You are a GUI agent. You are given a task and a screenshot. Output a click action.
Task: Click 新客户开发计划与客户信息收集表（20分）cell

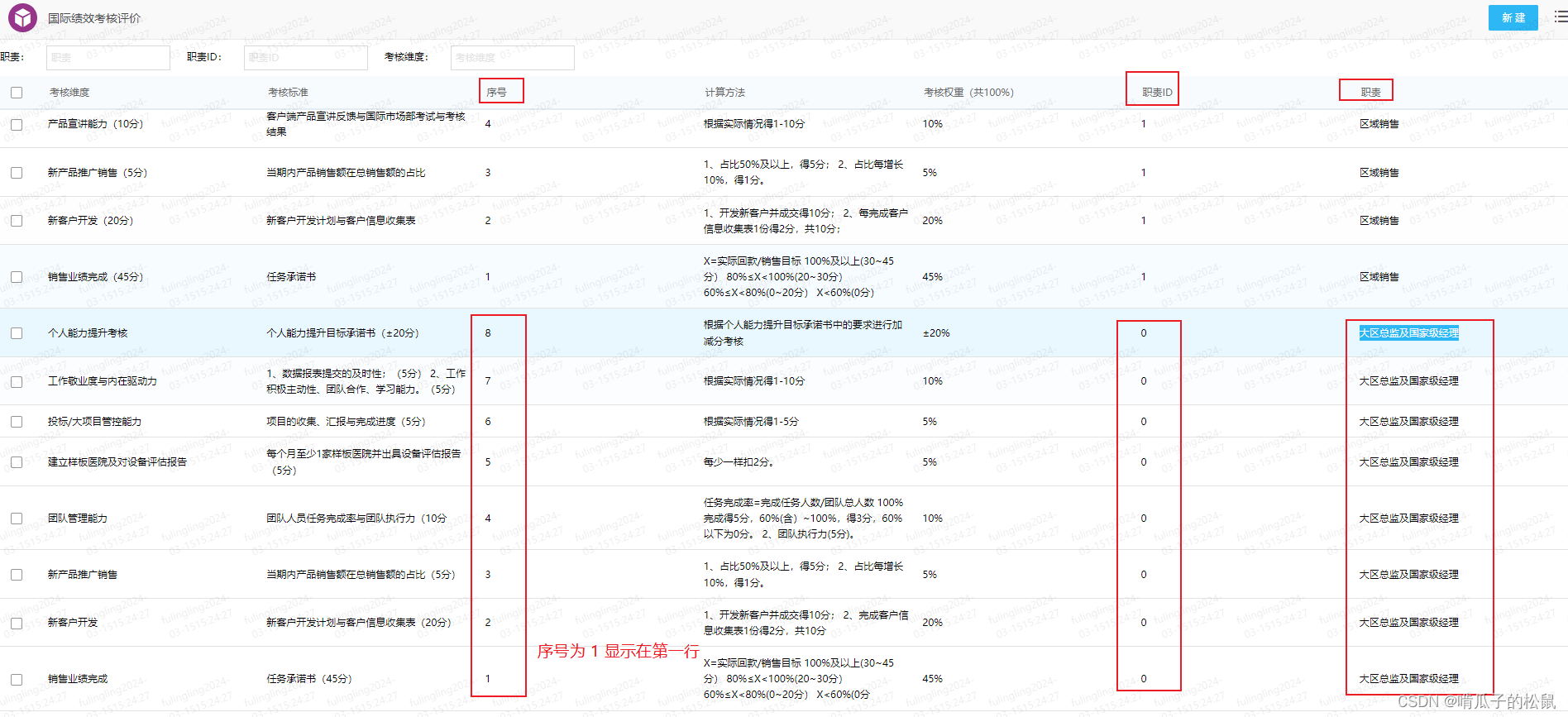(359, 623)
